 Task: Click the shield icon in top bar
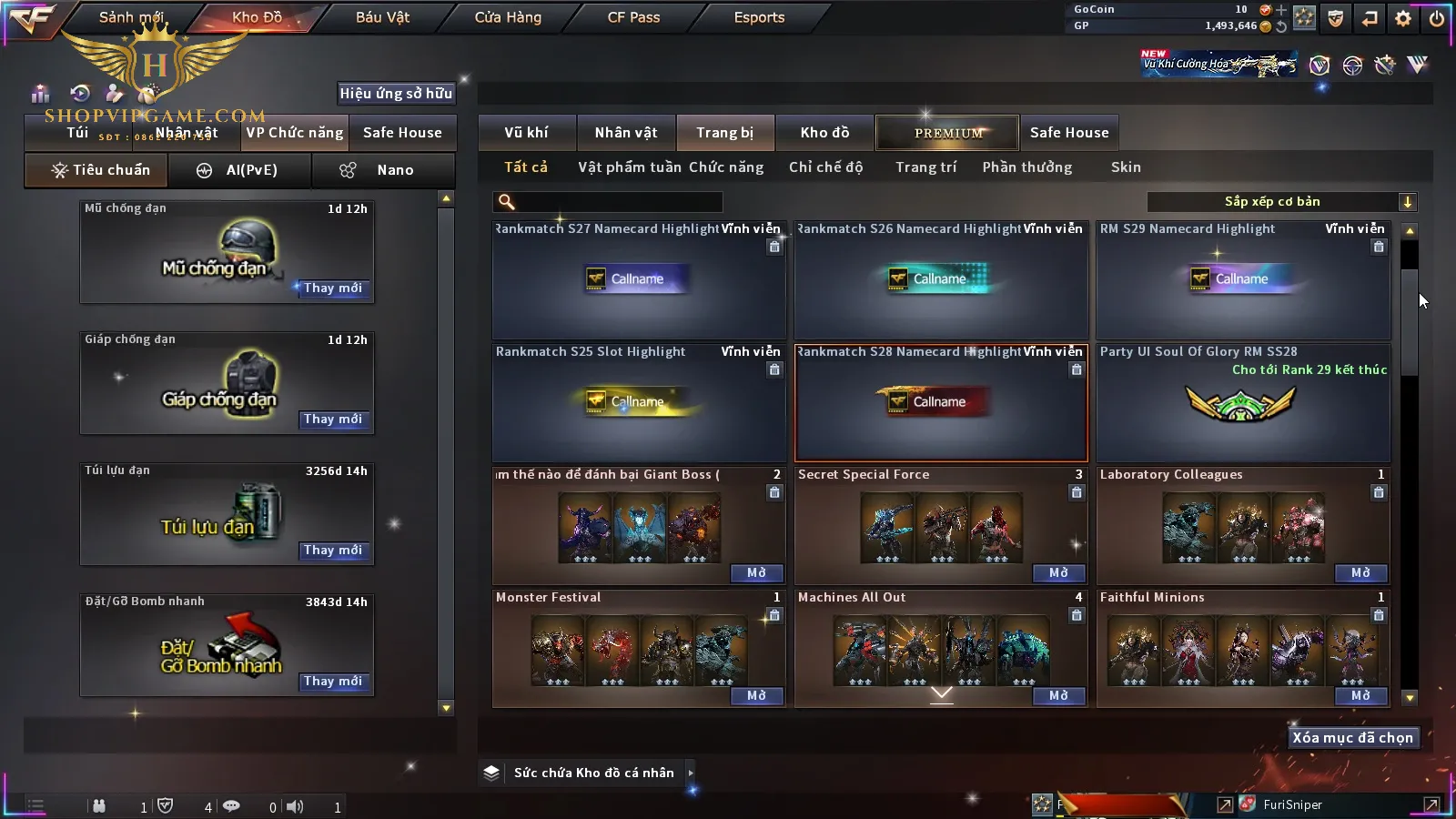[1336, 18]
